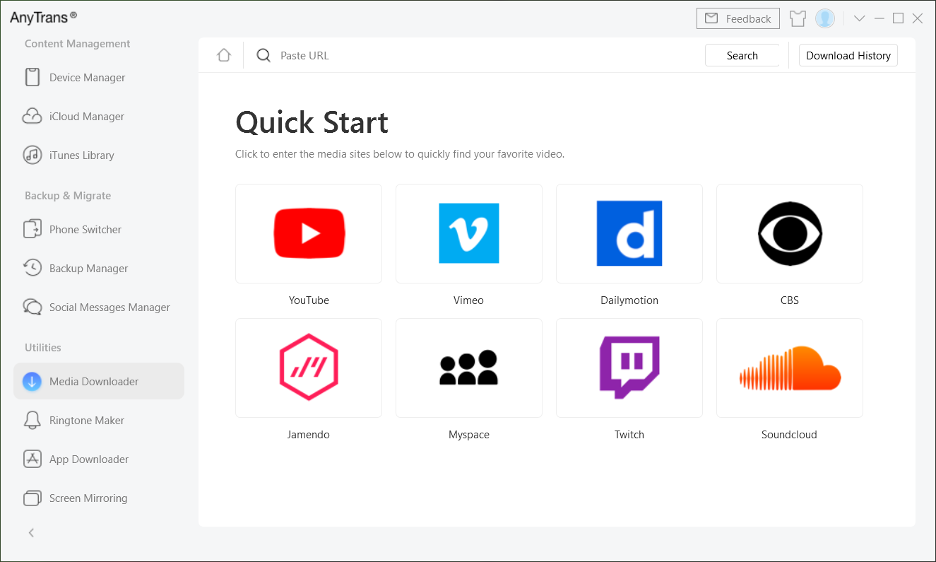This screenshot has height=562, width=936.
Task: Click the Vimeo label text
Action: click(x=469, y=300)
